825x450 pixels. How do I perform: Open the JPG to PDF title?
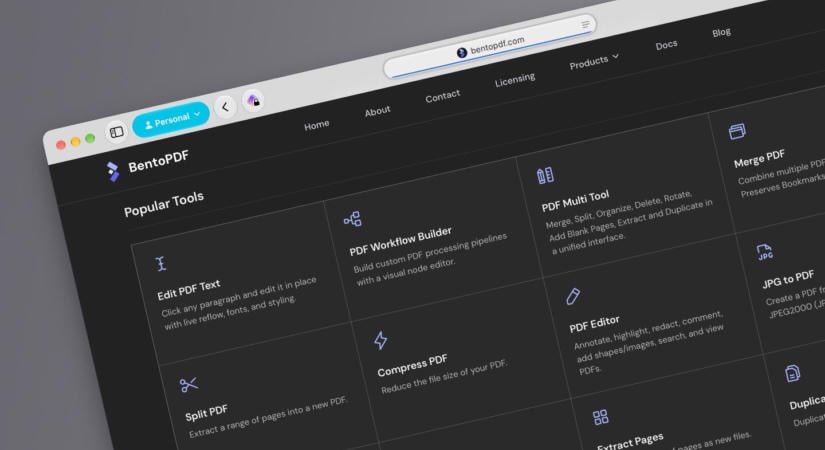pos(788,279)
